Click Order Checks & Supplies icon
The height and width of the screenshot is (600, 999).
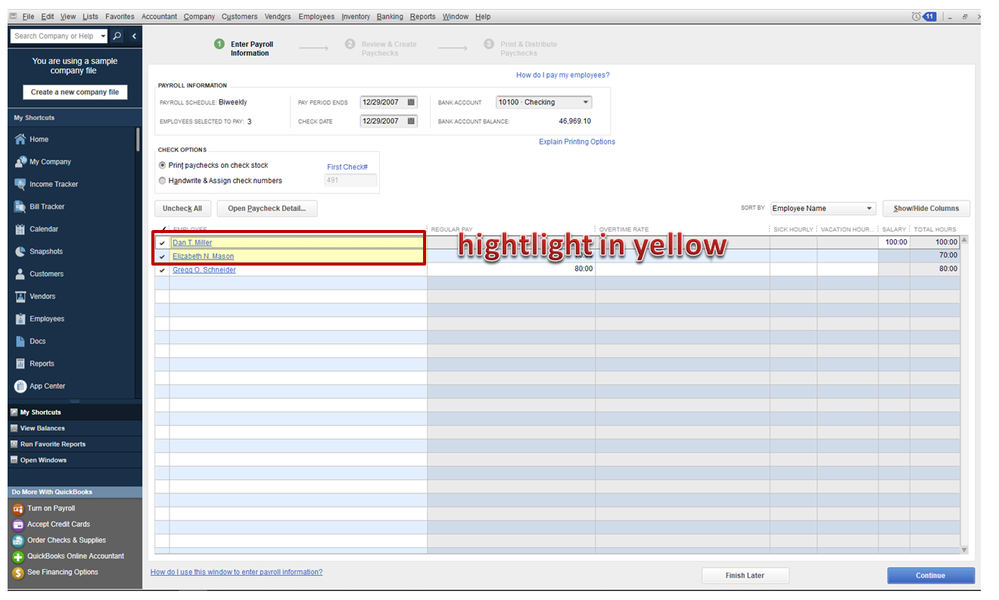pos(18,540)
